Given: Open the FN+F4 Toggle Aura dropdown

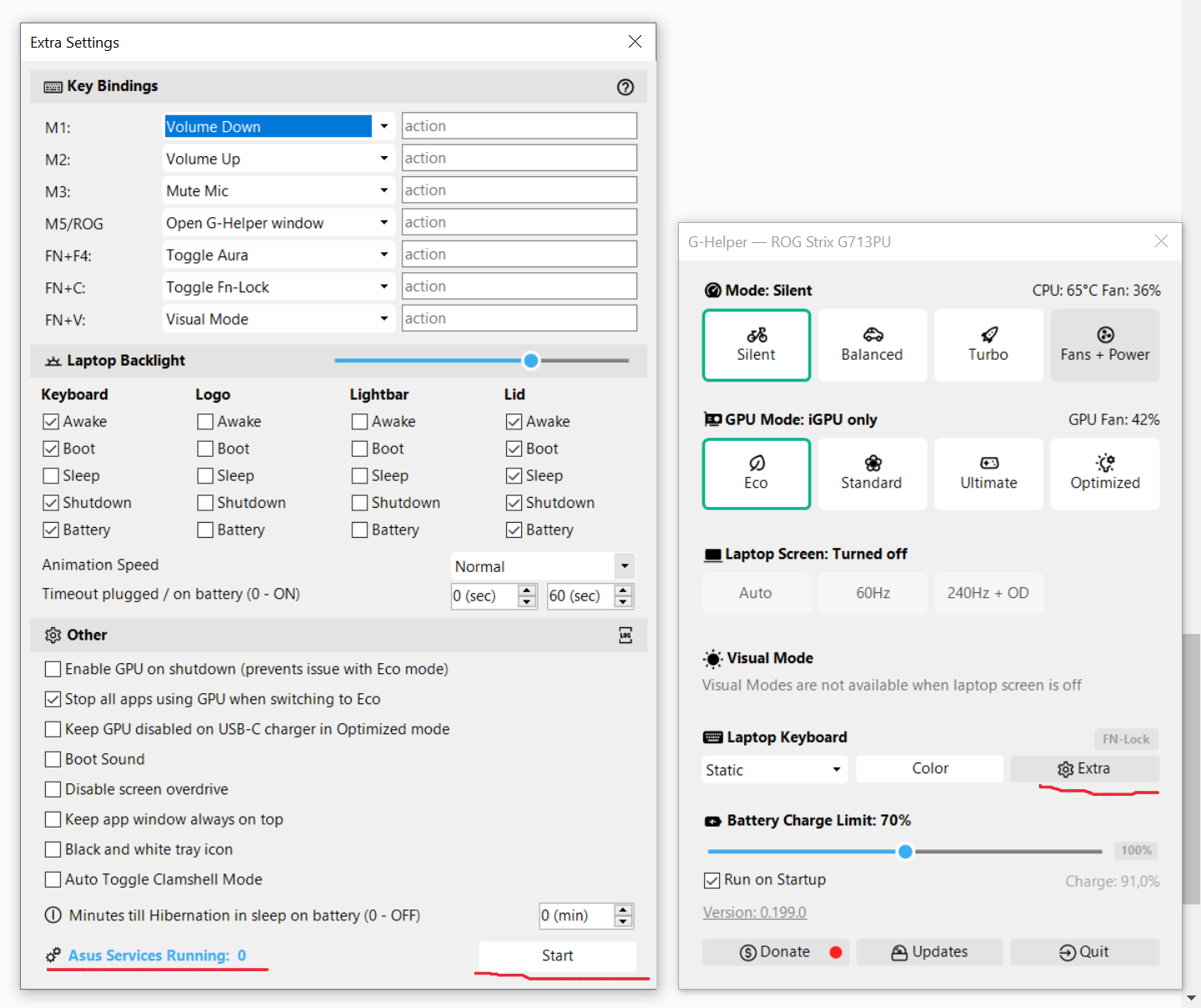Looking at the screenshot, I should pos(383,255).
